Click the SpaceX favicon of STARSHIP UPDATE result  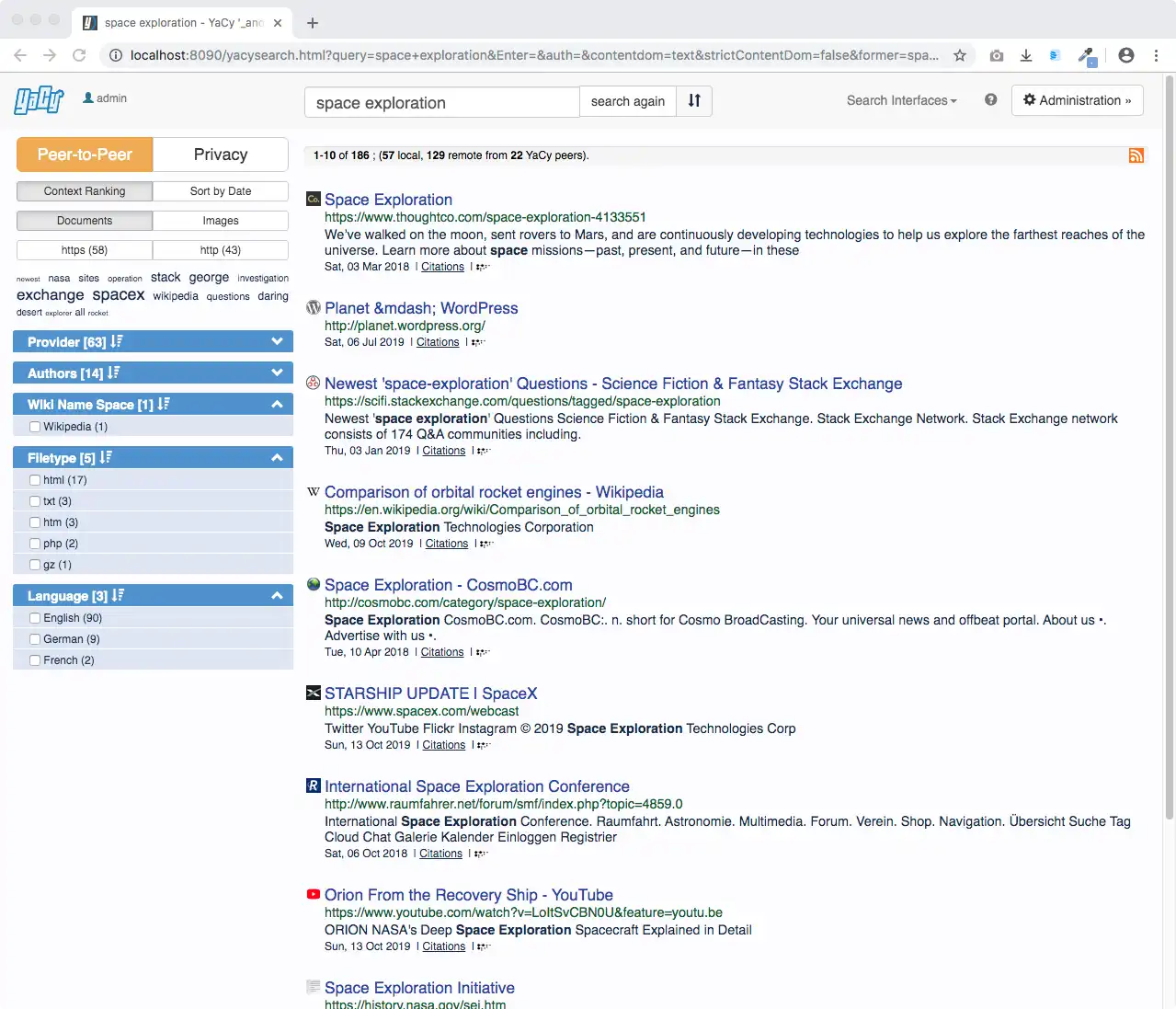(x=314, y=693)
